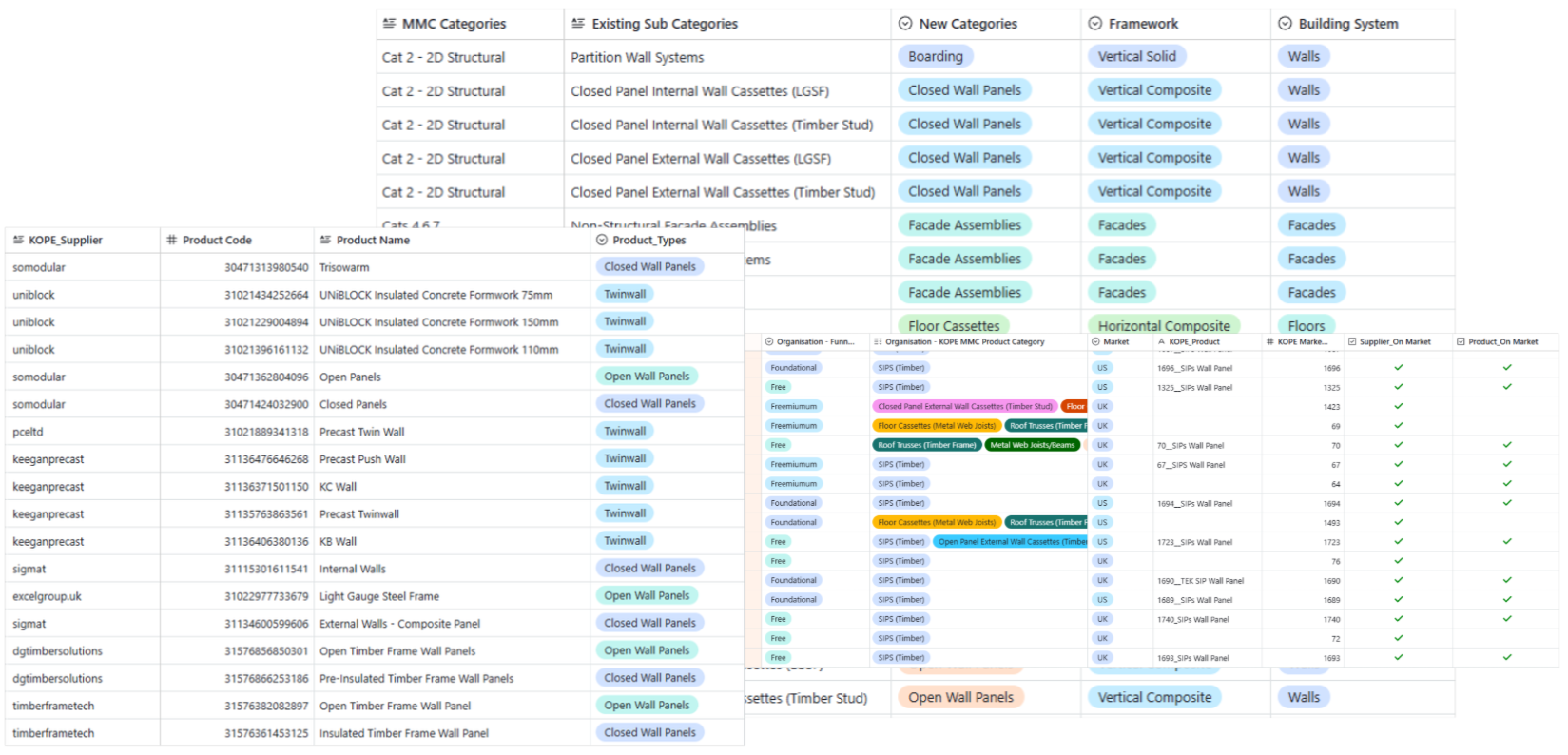This screenshot has width=1568, height=755.
Task: Select the pceltd supplier cell
Action: click(83, 432)
